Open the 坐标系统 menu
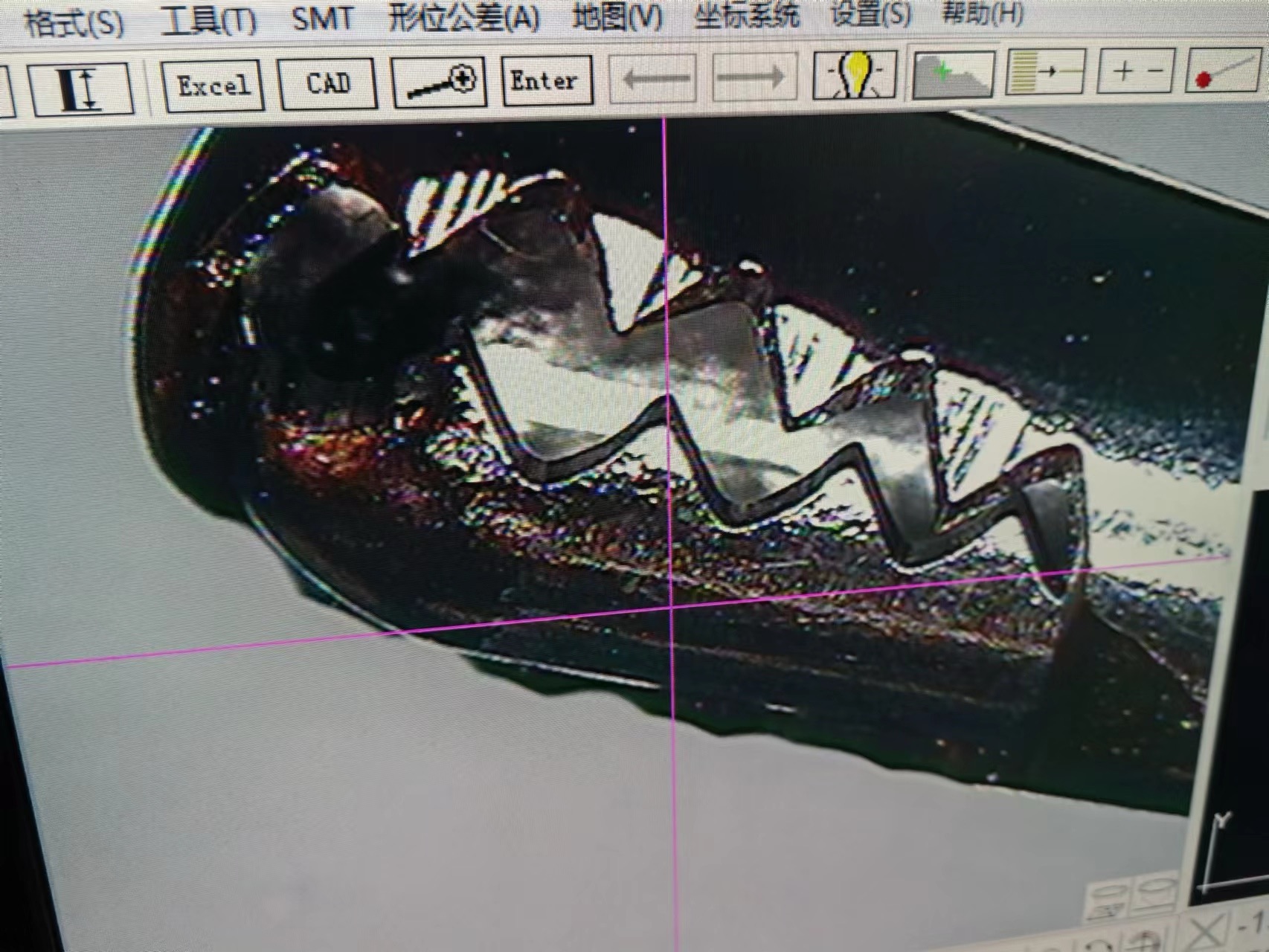Image resolution: width=1269 pixels, height=952 pixels. [x=746, y=16]
